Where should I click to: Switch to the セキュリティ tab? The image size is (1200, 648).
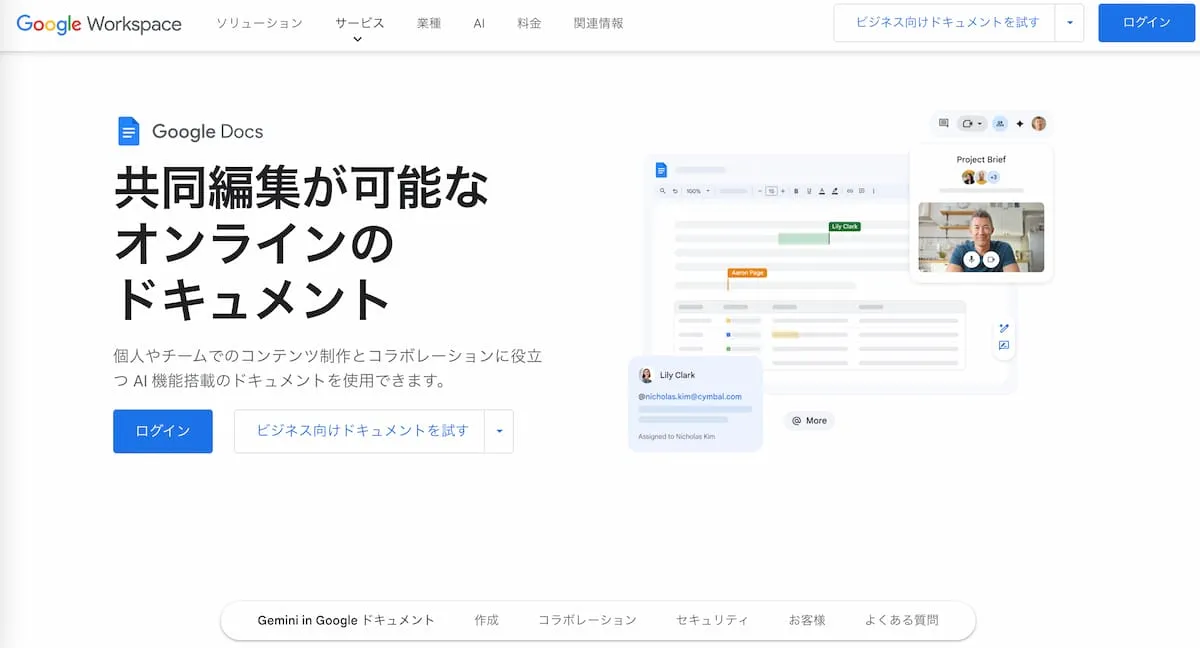[x=711, y=620]
